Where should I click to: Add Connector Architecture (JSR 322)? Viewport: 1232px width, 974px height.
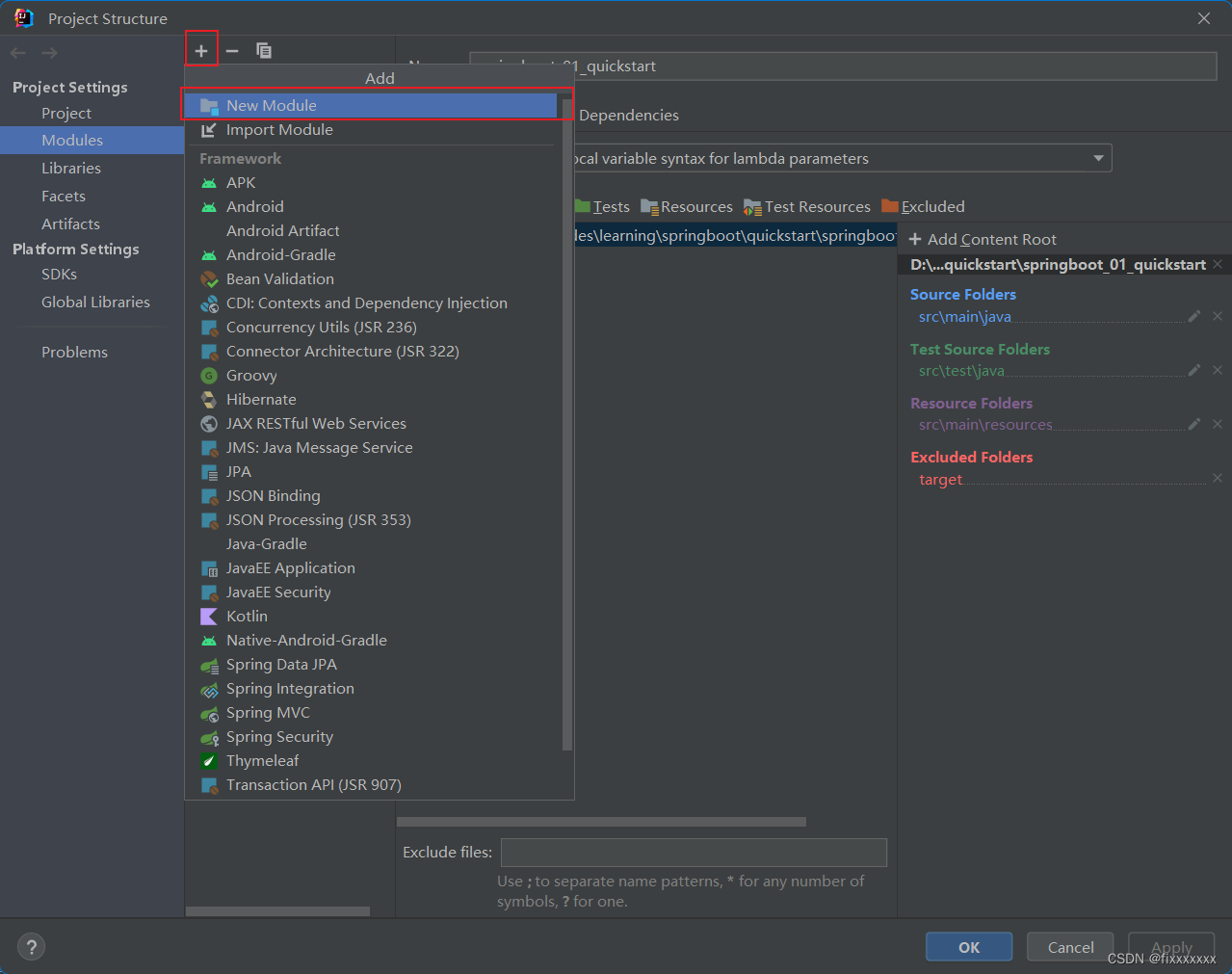pyautogui.click(x=371, y=351)
